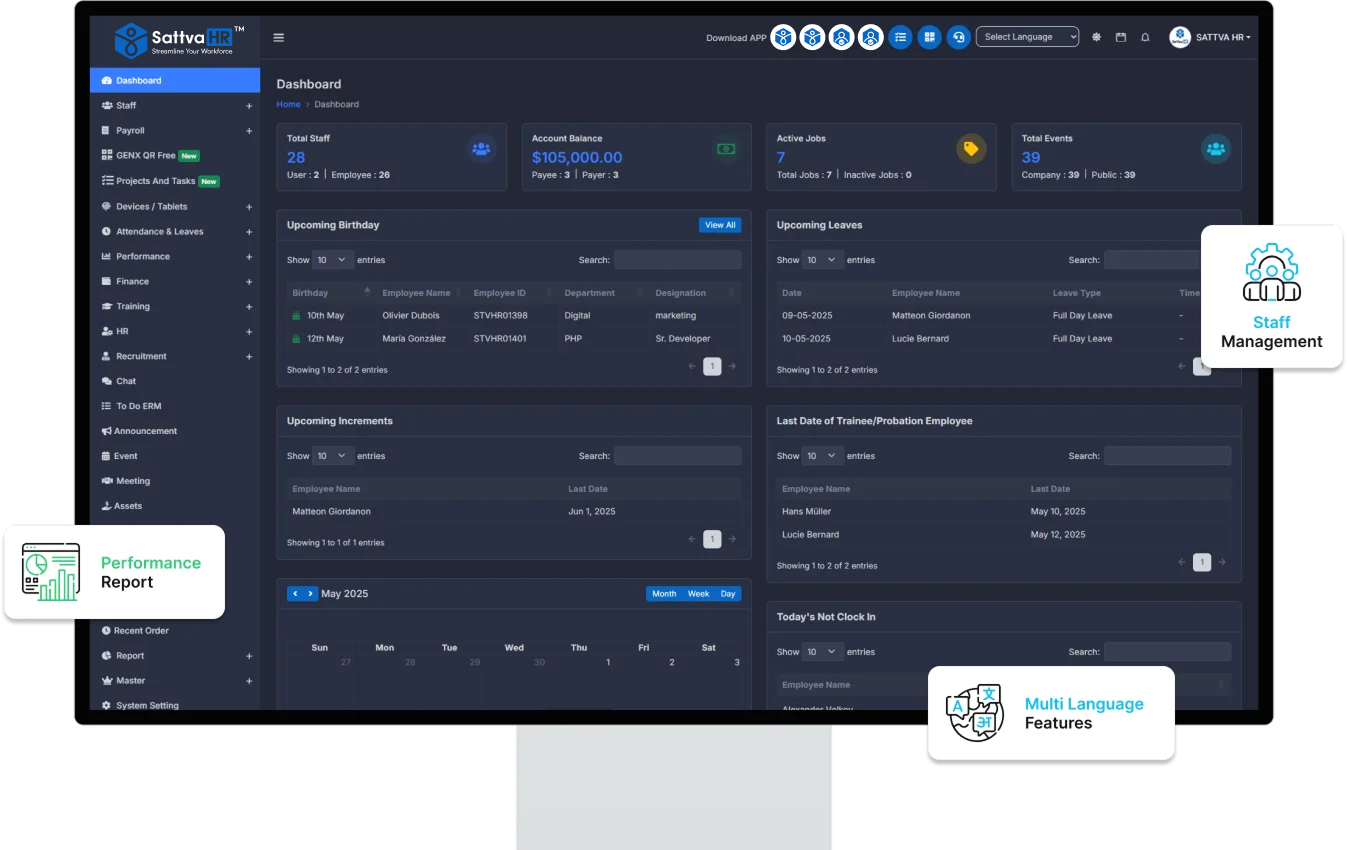Open Projects And Tasks in sidebar

[155, 181]
